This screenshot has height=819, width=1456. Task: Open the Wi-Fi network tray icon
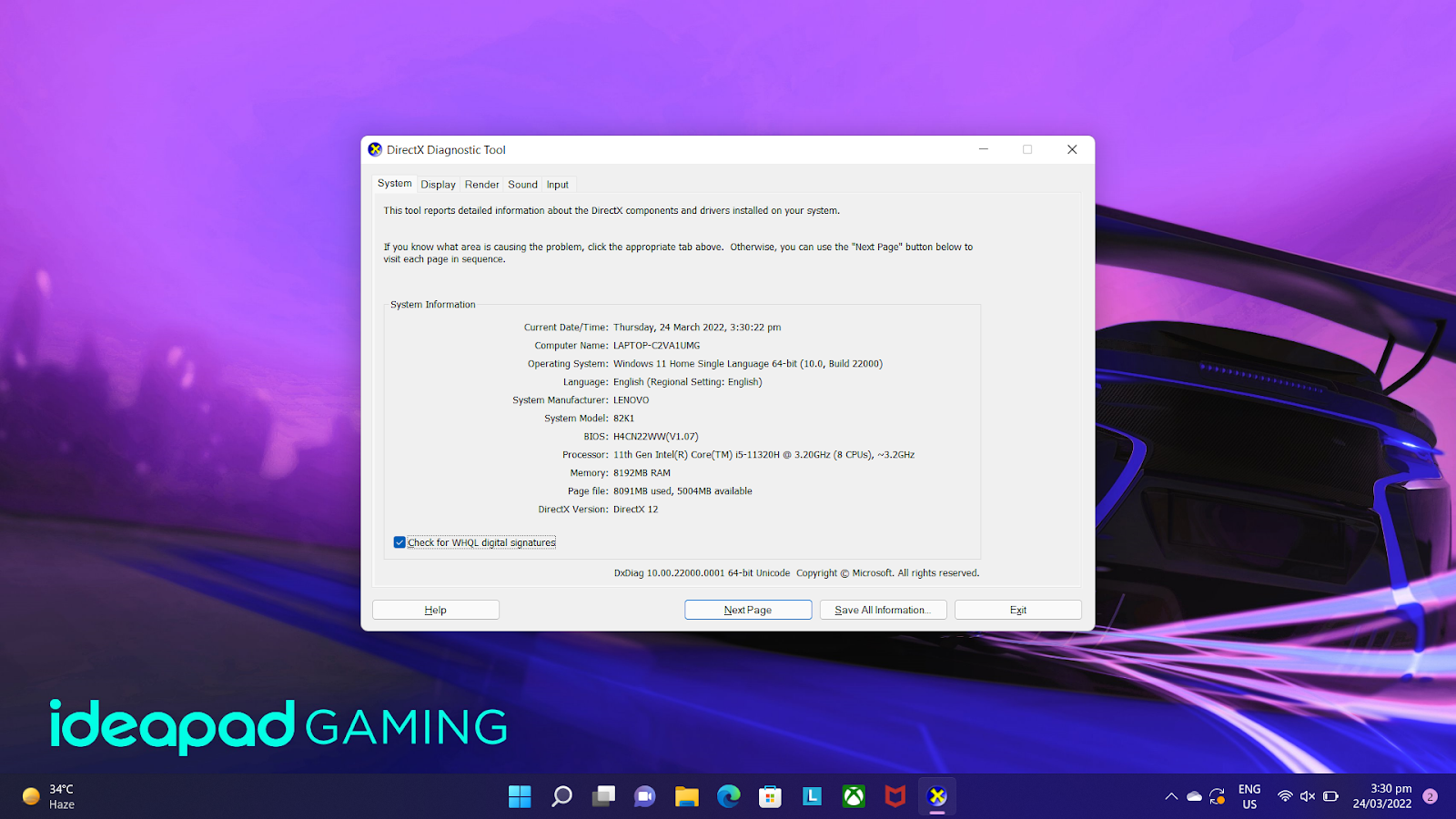point(1285,796)
